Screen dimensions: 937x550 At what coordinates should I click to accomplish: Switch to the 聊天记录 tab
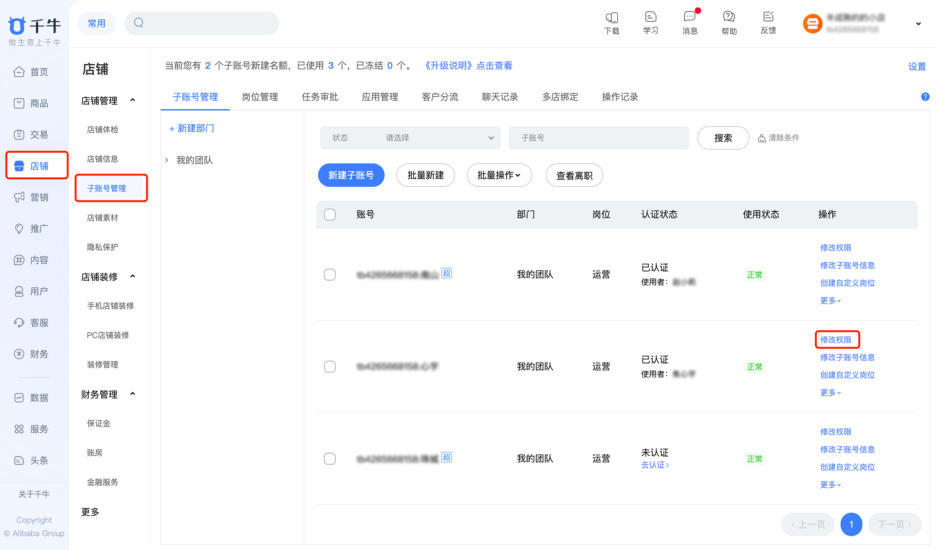tap(499, 97)
